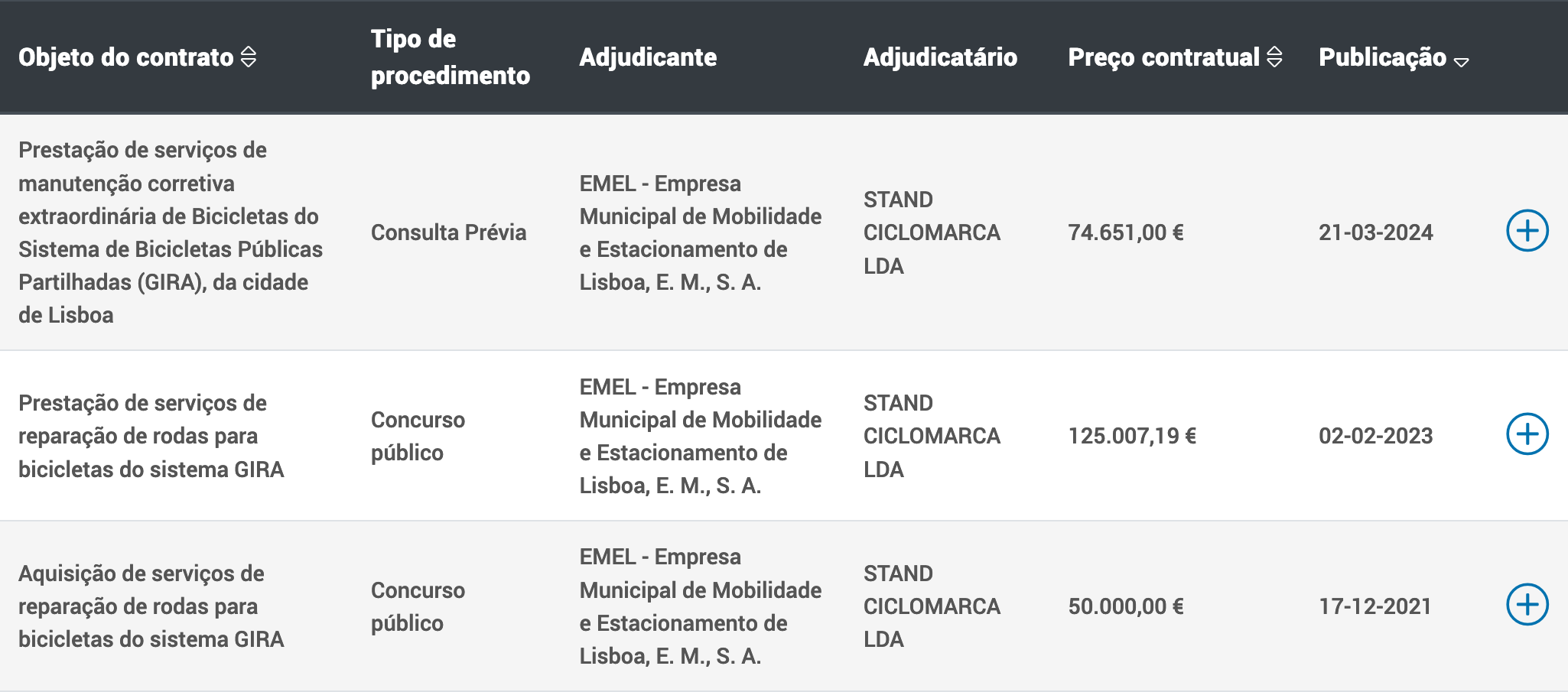Screen dimensions: 1568x692
Task: Sort by Objeto do contrato arrows icon
Action: click(x=249, y=57)
